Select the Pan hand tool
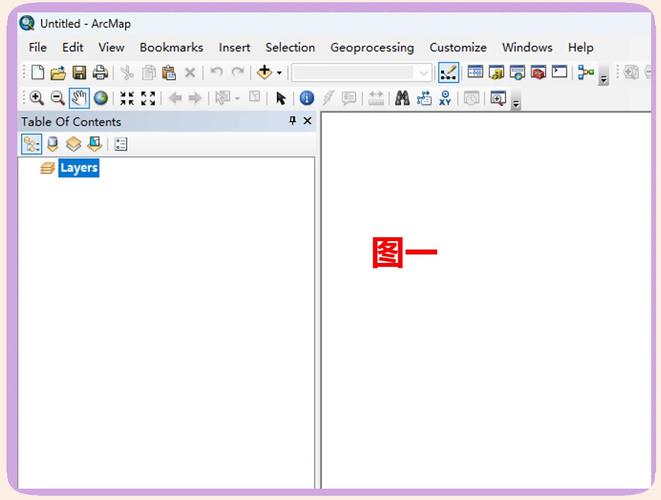Image resolution: width=661 pixels, height=500 pixels. pos(79,98)
